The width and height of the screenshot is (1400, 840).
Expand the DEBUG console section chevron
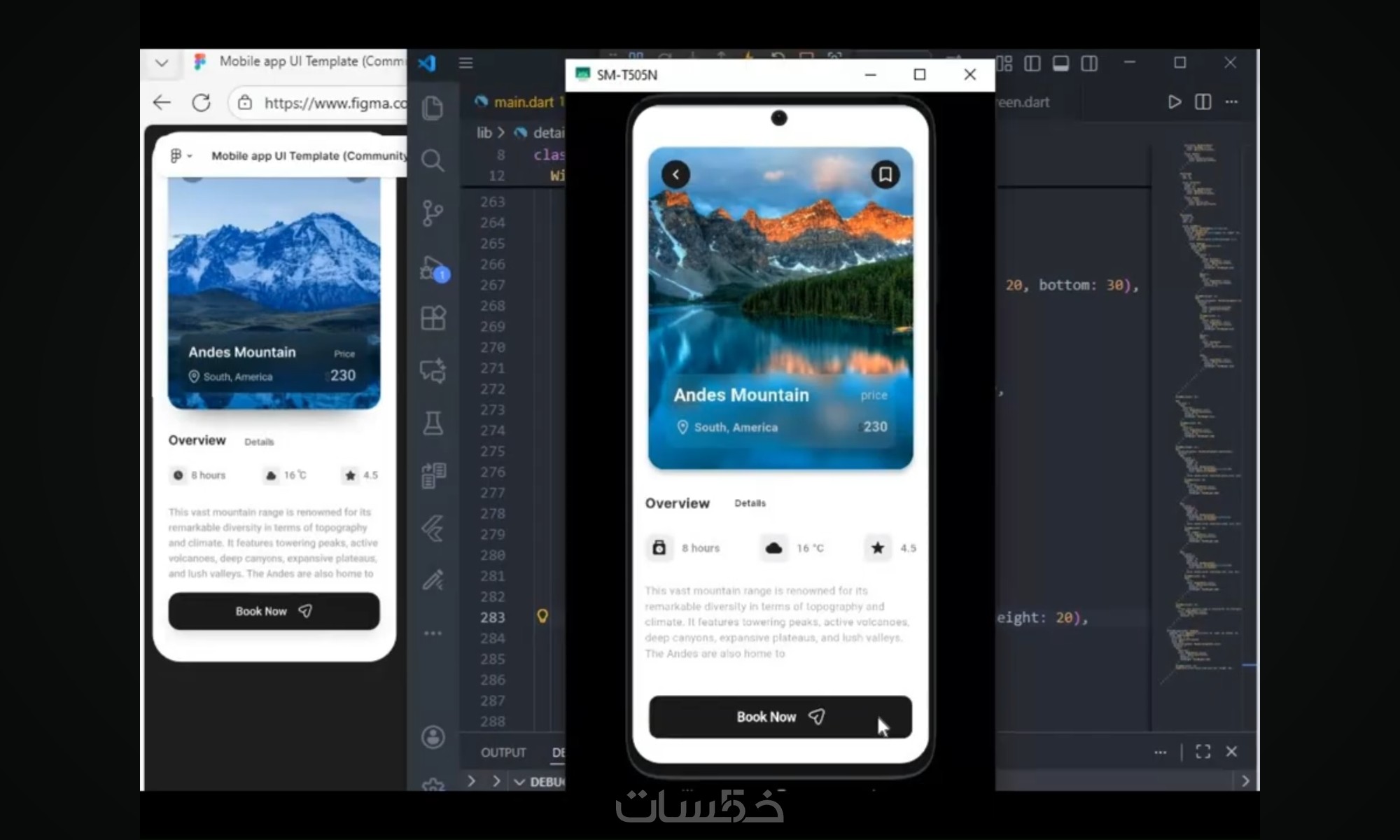point(519,782)
